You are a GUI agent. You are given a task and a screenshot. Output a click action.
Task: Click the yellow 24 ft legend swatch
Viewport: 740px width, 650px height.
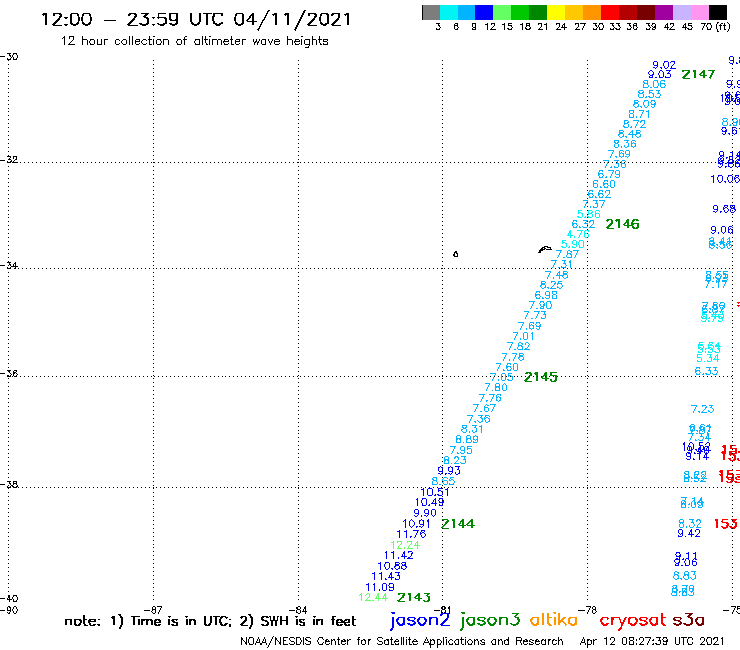click(x=556, y=12)
